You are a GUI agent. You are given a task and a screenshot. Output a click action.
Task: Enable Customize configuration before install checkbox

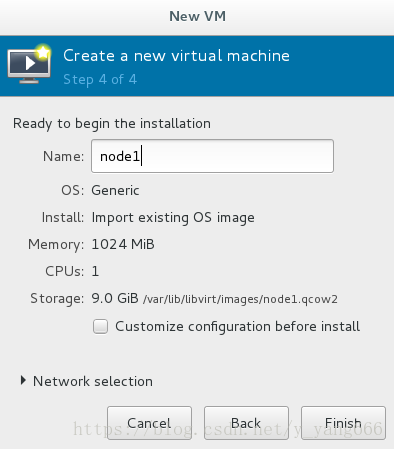pyautogui.click(x=100, y=326)
